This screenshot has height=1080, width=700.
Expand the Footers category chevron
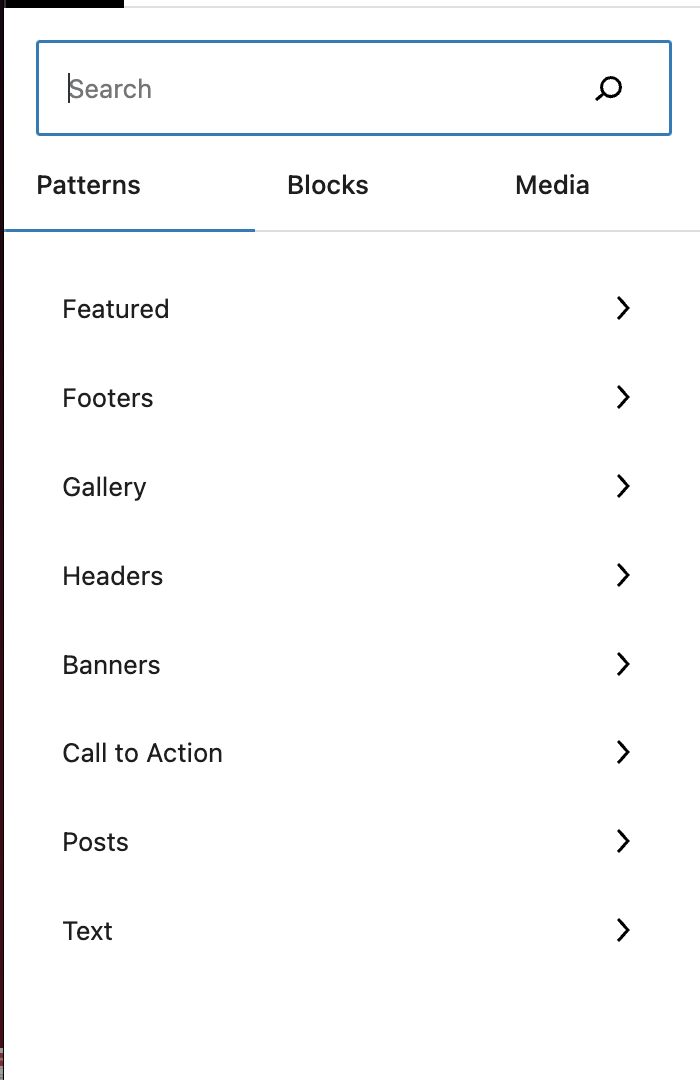tap(622, 397)
